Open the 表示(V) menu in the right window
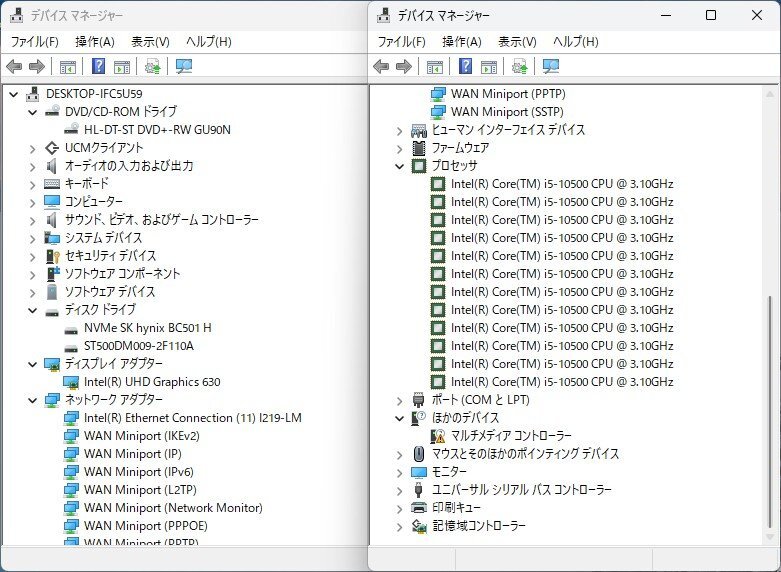This screenshot has height=572, width=781. 517,41
